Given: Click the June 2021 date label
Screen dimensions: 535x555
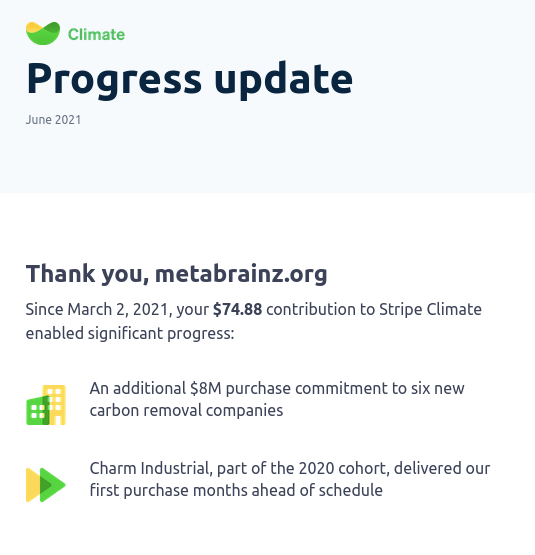Looking at the screenshot, I should [53, 120].
